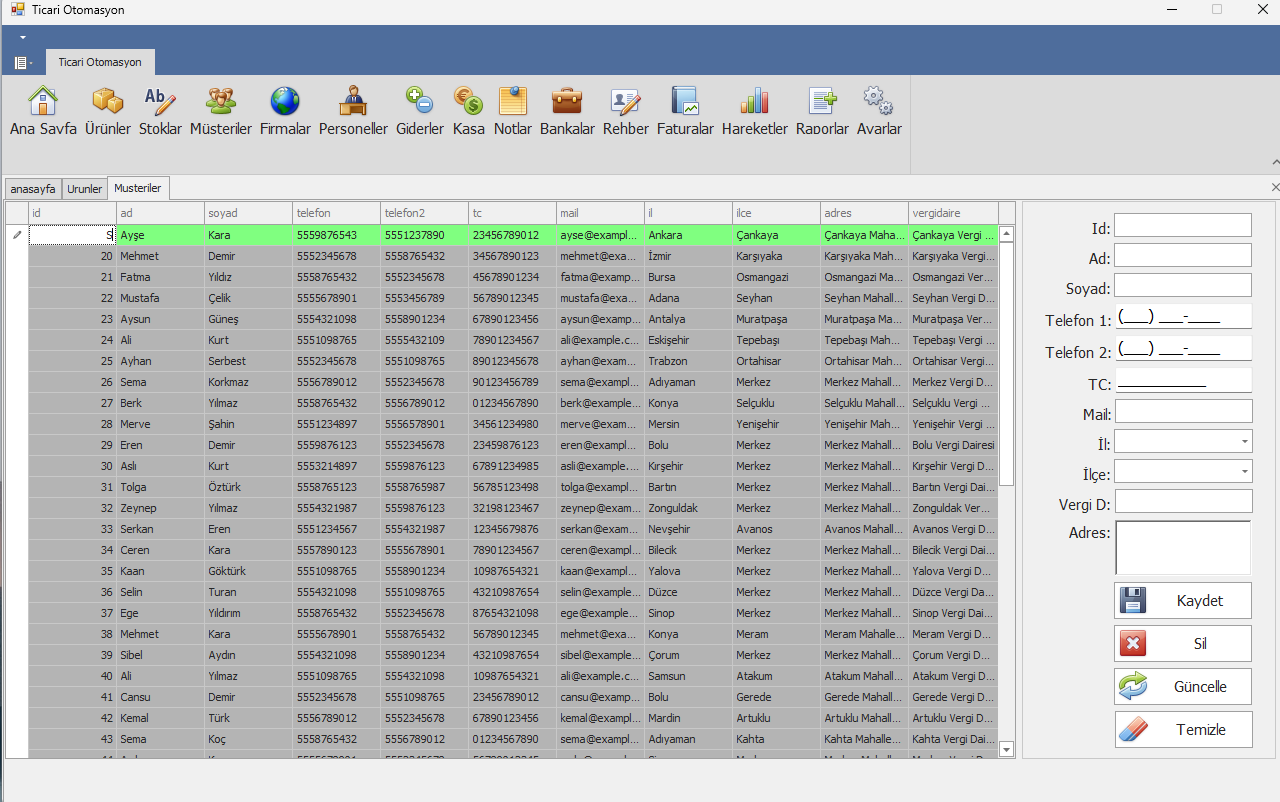This screenshot has height=802, width=1280.
Task: Click the 'Zonguldak' cell in the il column
Action: pyautogui.click(x=688, y=508)
